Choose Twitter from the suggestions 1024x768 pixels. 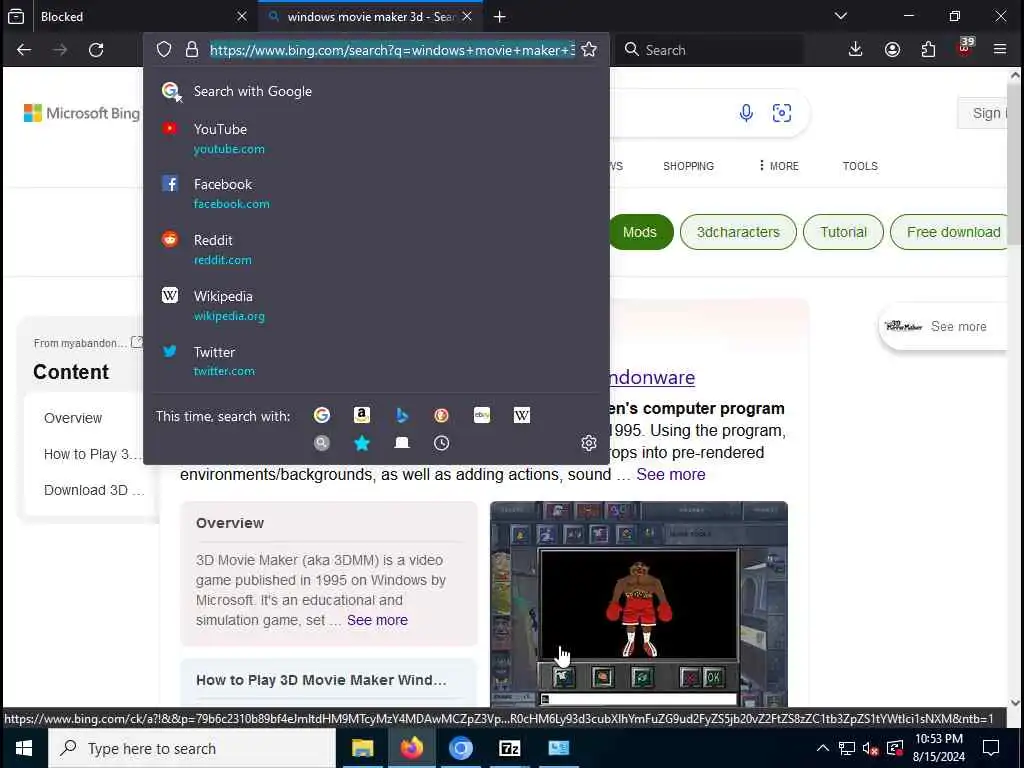click(376, 361)
